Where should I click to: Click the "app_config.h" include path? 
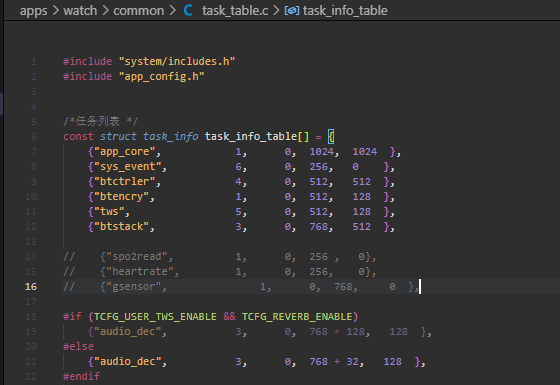(x=161, y=76)
